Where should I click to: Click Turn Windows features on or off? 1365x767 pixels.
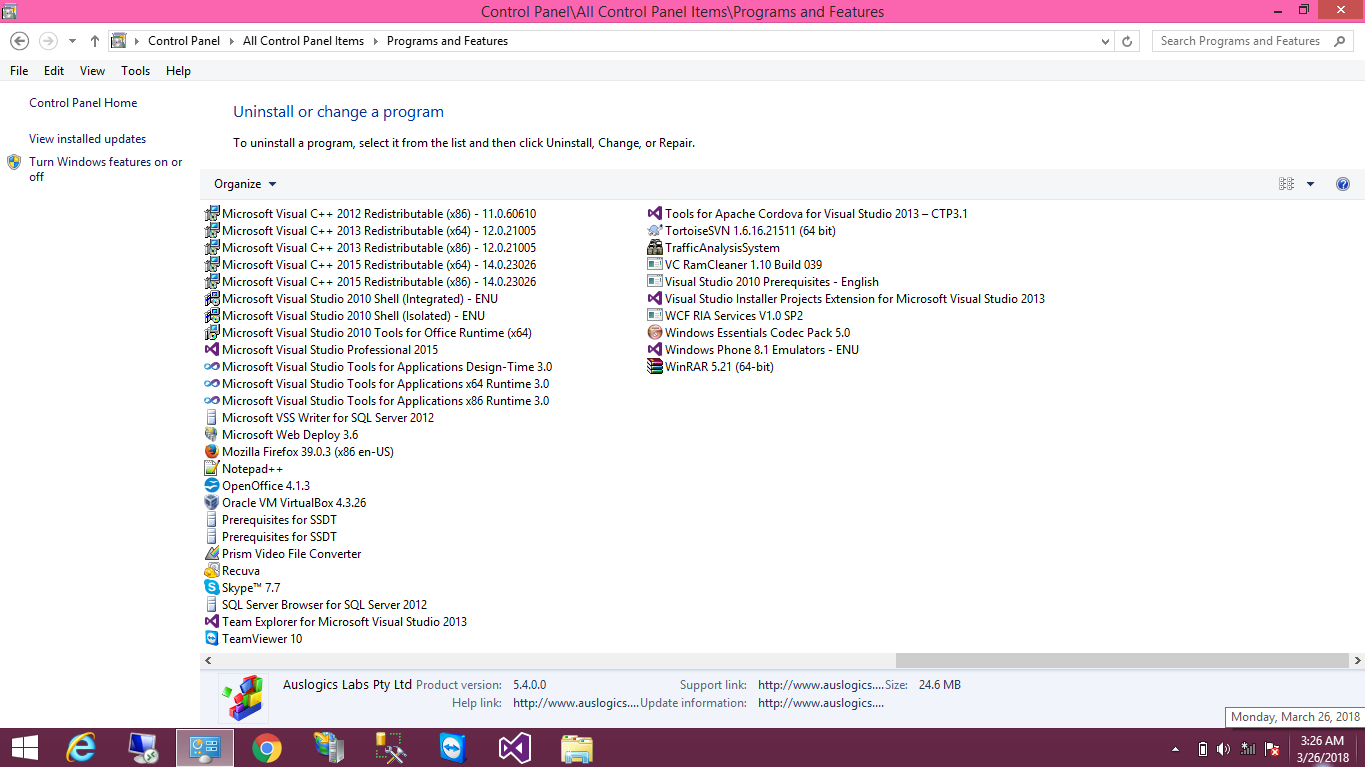tap(106, 169)
